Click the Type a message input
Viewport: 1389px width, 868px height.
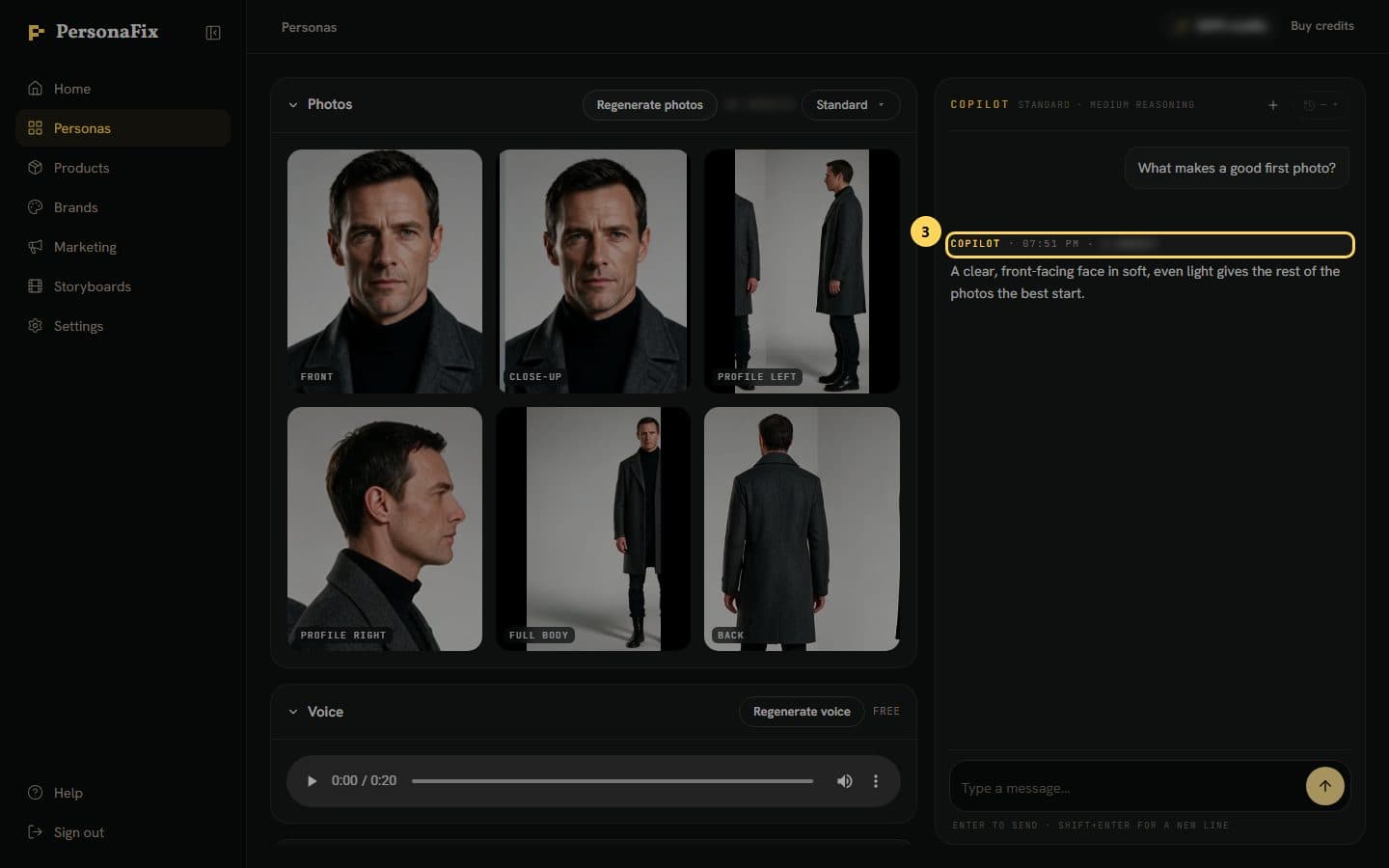click(x=1127, y=788)
